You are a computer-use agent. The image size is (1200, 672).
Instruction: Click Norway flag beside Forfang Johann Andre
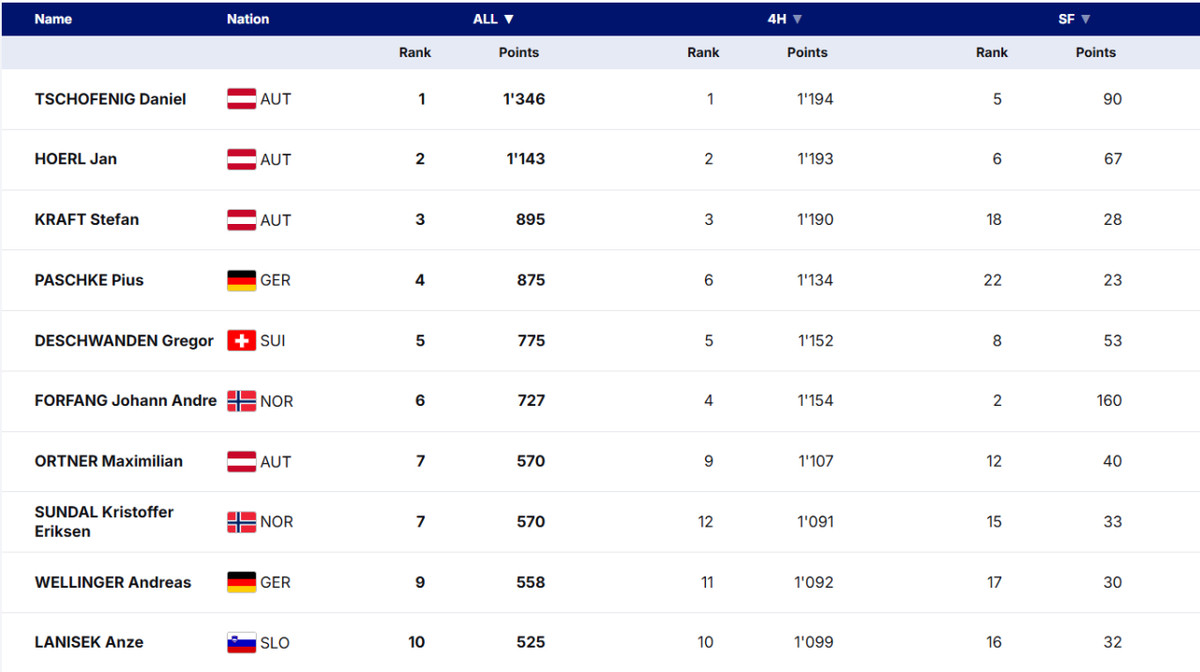click(x=241, y=401)
